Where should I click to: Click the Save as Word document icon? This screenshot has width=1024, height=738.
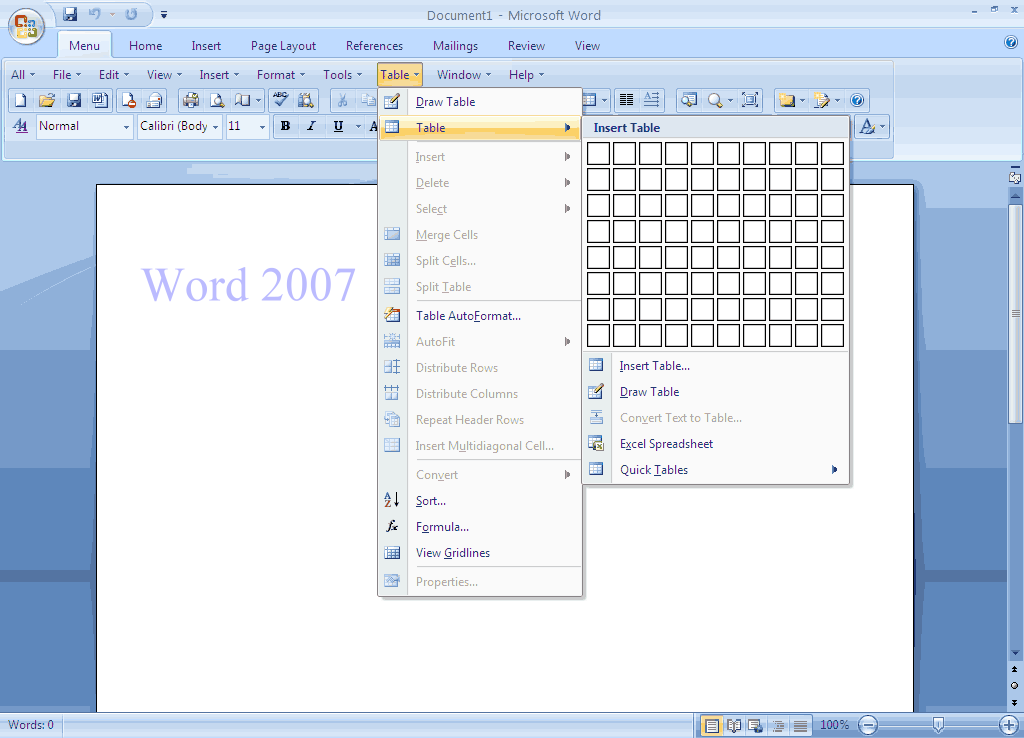click(100, 101)
